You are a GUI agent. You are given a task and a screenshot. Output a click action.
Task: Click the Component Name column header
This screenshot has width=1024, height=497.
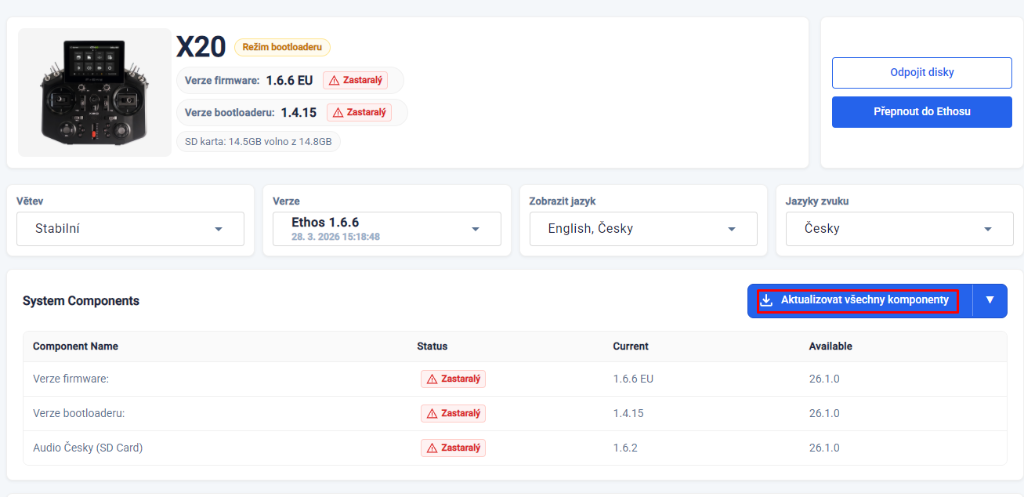tap(76, 346)
